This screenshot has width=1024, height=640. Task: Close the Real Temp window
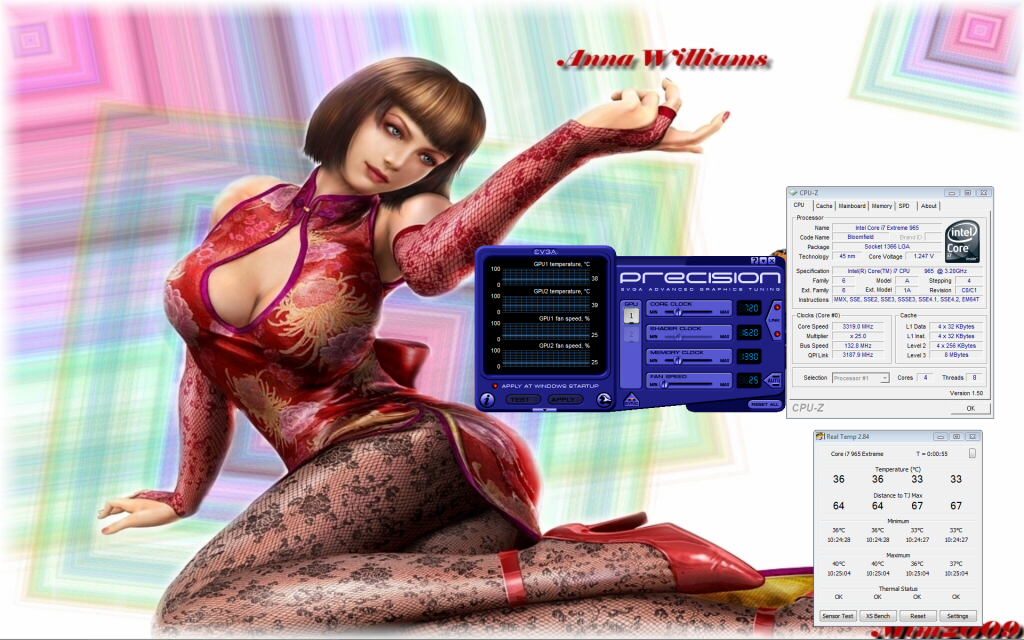pyautogui.click(x=972, y=436)
